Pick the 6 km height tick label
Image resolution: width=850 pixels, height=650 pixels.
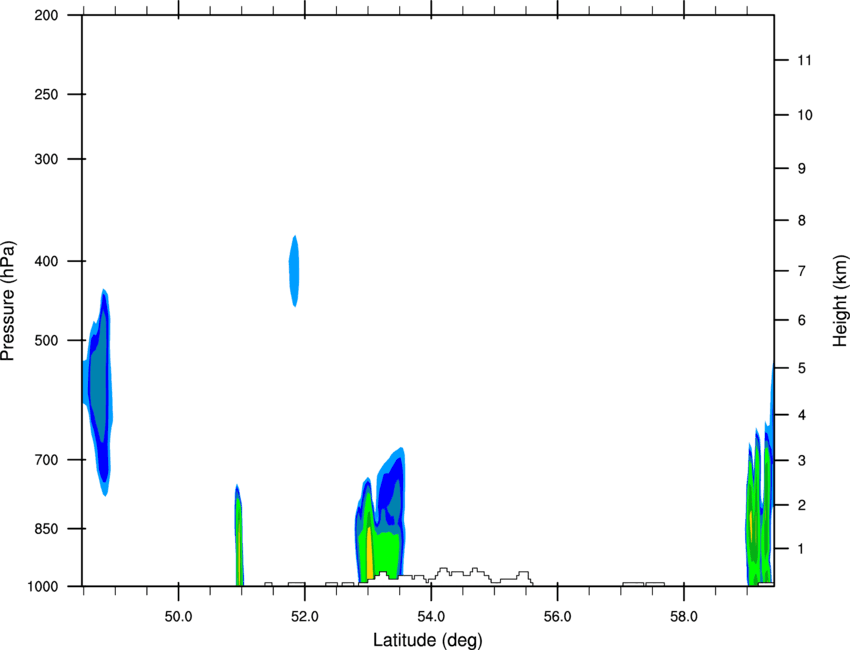pos(802,320)
